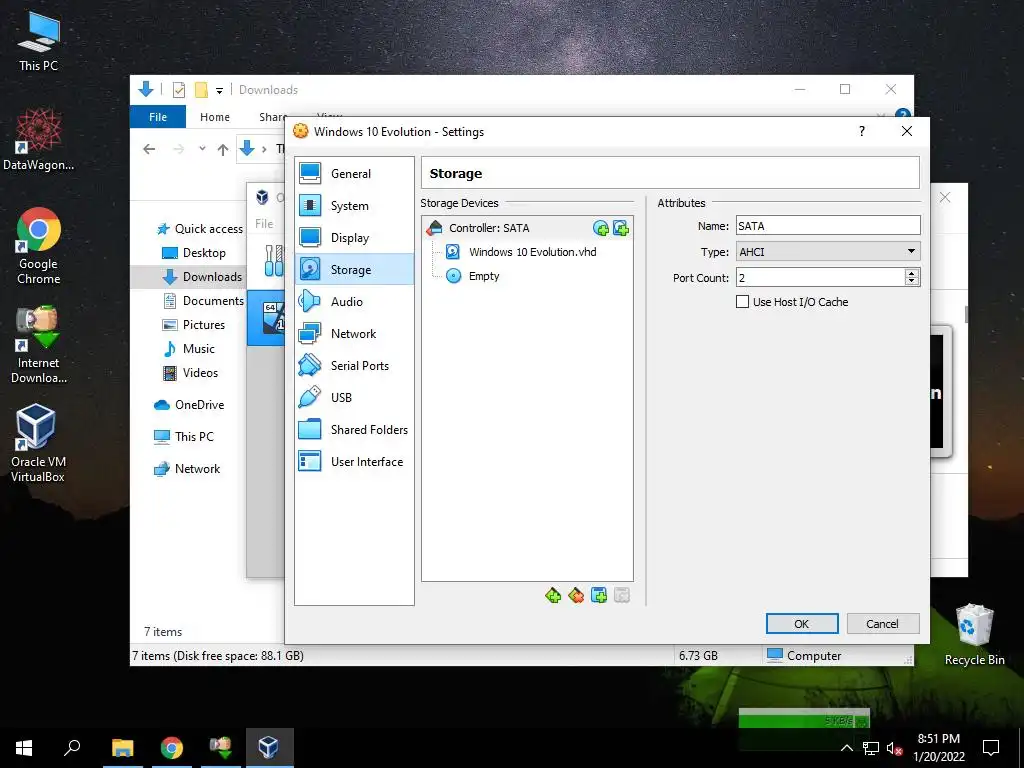Open Chrome from the taskbar
This screenshot has width=1024, height=768.
[x=172, y=748]
